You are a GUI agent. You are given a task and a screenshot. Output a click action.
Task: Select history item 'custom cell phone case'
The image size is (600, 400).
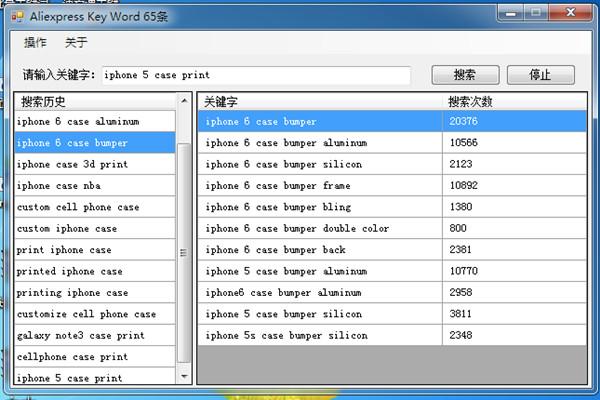[x=95, y=207]
